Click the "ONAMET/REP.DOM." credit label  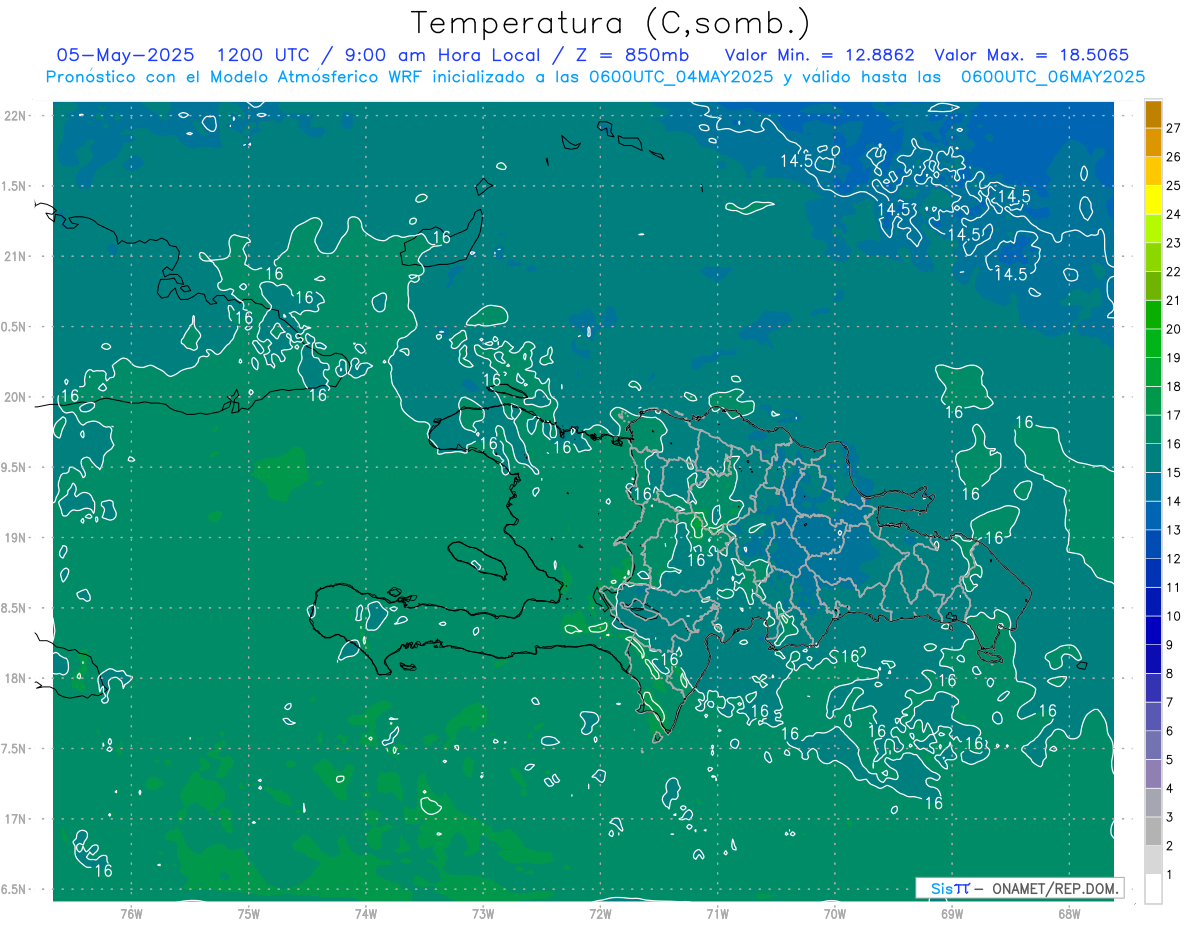point(1055,888)
